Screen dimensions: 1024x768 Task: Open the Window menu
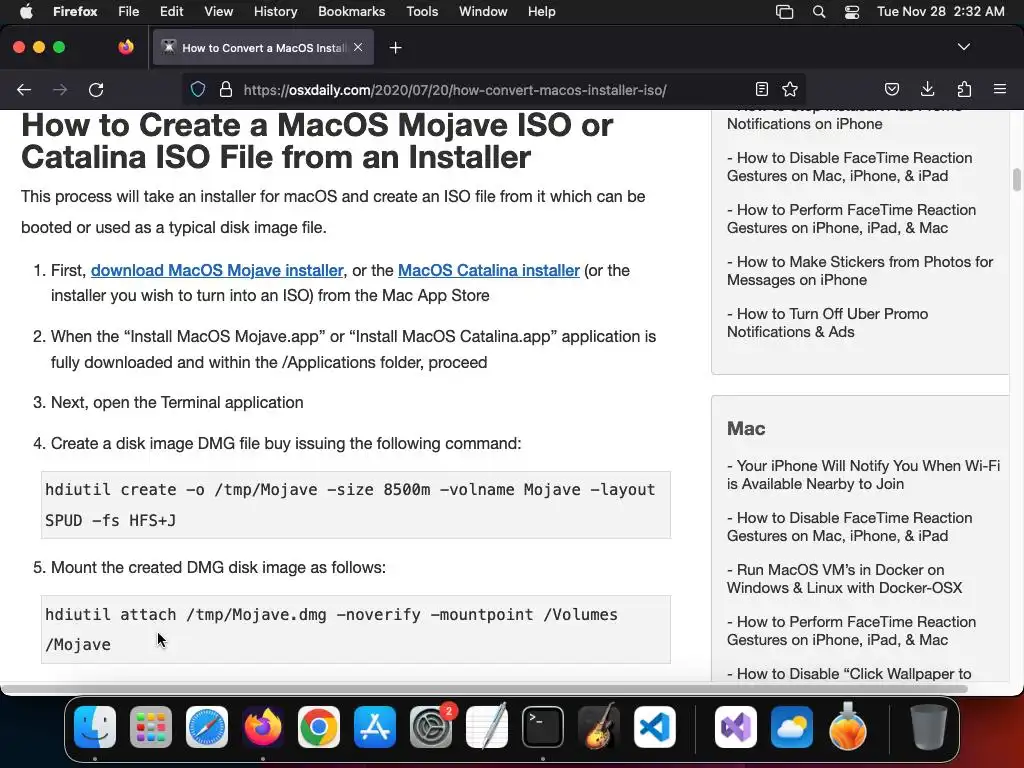pyautogui.click(x=483, y=11)
